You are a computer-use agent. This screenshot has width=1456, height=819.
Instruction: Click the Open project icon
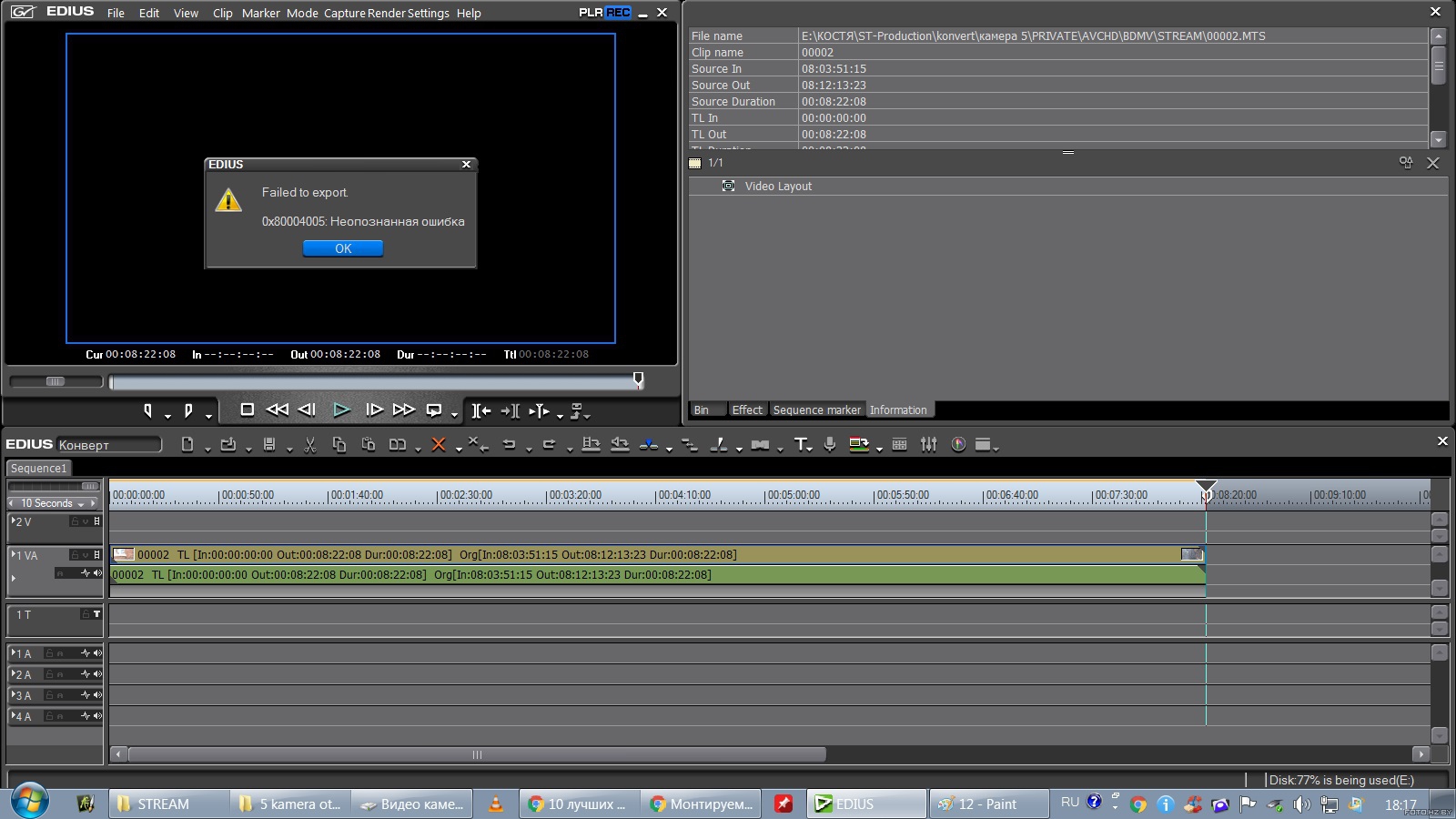coord(228,444)
